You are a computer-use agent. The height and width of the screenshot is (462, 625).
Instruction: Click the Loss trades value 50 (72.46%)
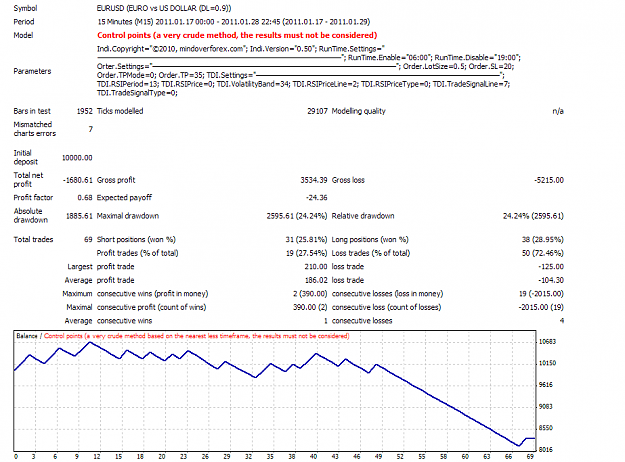pyautogui.click(x=542, y=253)
